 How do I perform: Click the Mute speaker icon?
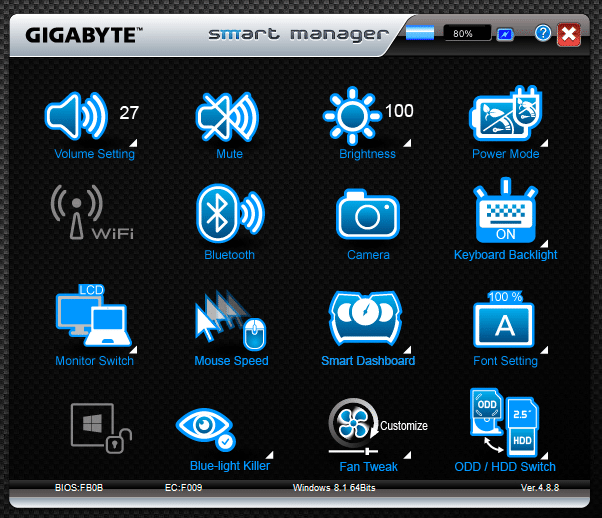(x=227, y=117)
